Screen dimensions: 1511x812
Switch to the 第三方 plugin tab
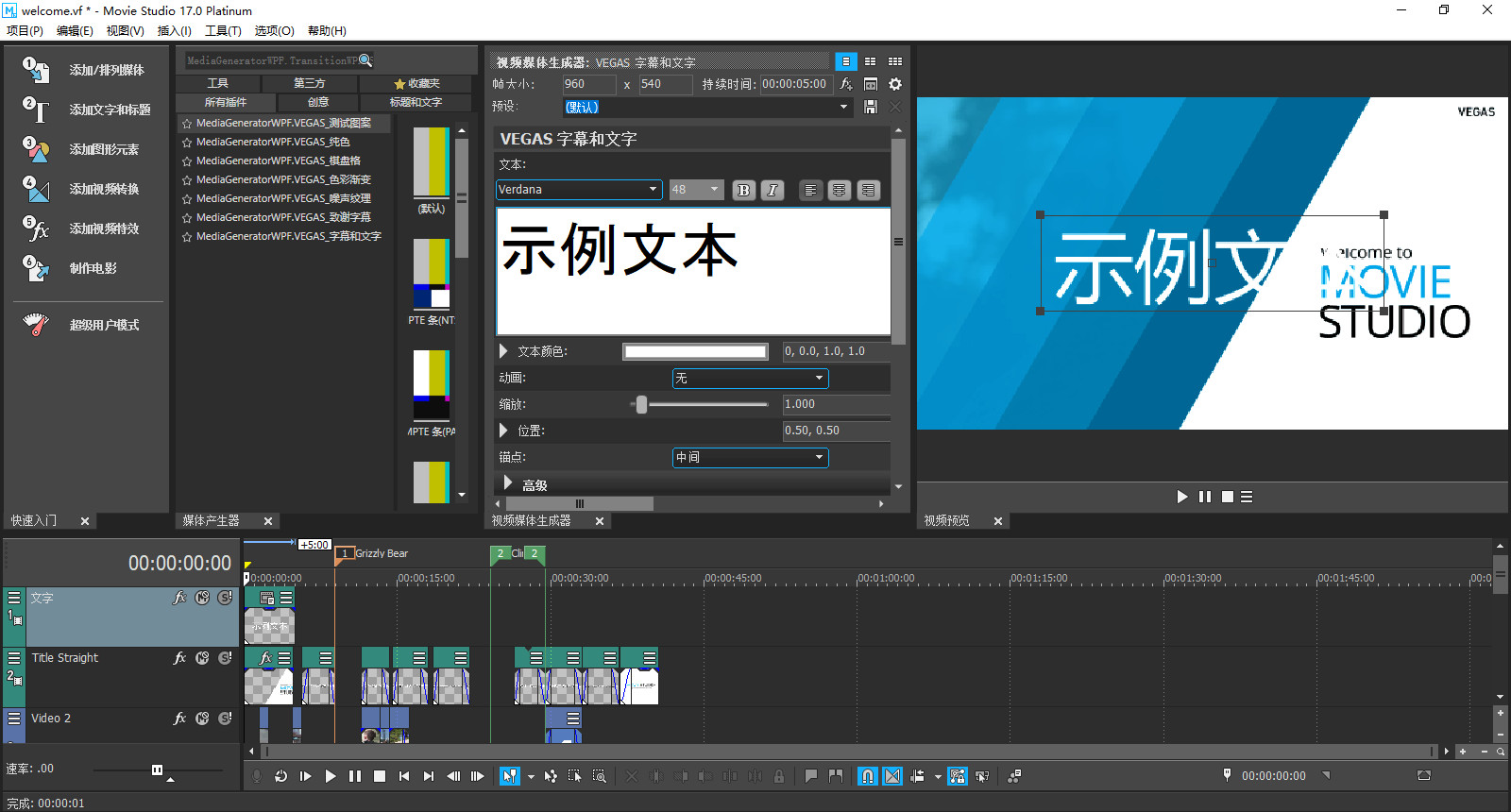[x=310, y=83]
